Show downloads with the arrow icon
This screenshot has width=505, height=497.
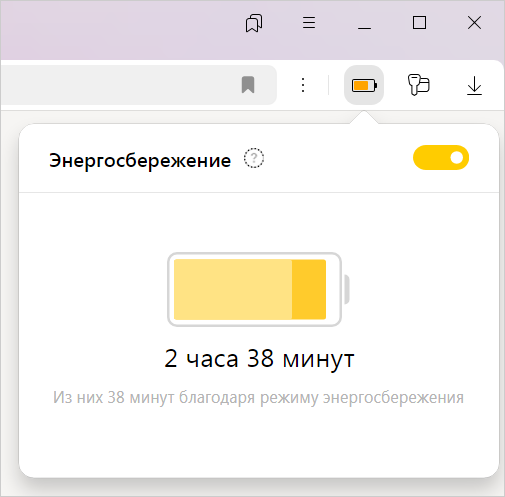click(x=474, y=86)
